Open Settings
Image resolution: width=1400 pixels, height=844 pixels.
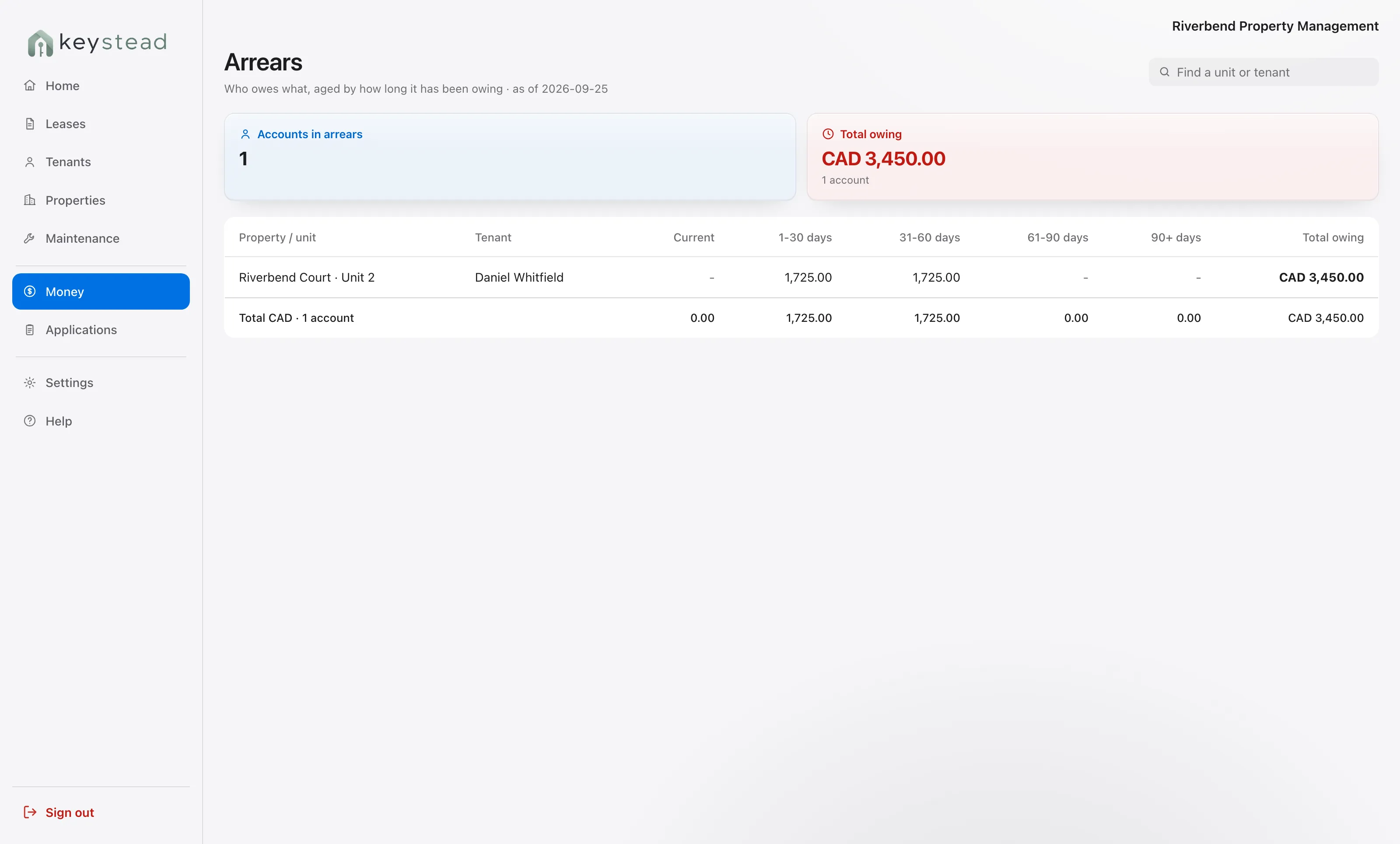coord(101,383)
